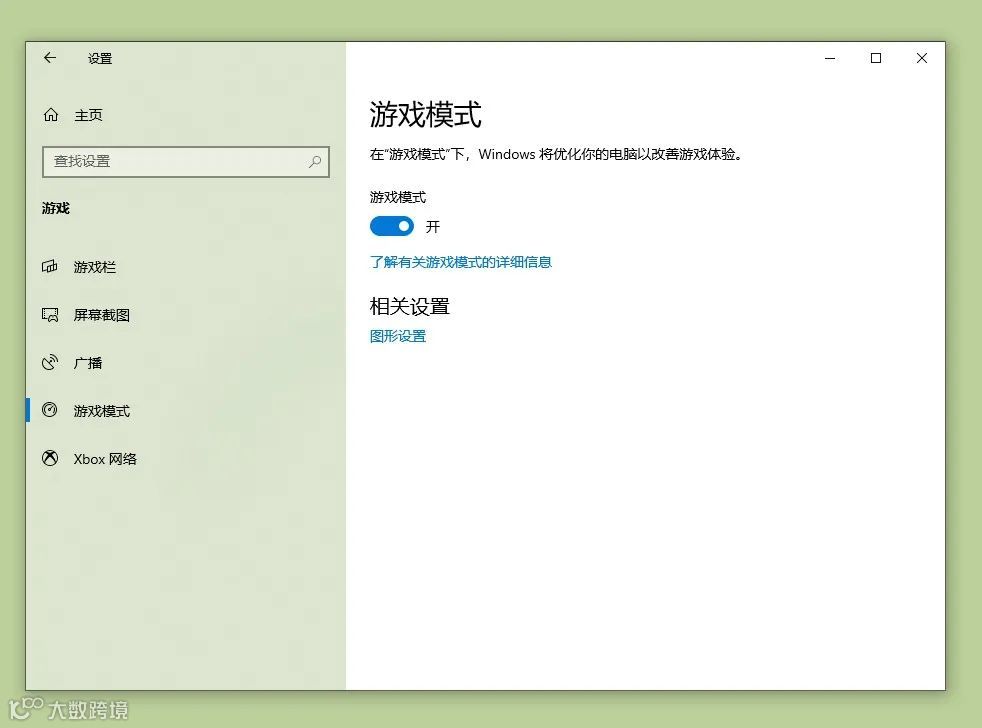Screen dimensions: 982x728
Task: Focus the 查找设置 search field
Action: point(185,162)
